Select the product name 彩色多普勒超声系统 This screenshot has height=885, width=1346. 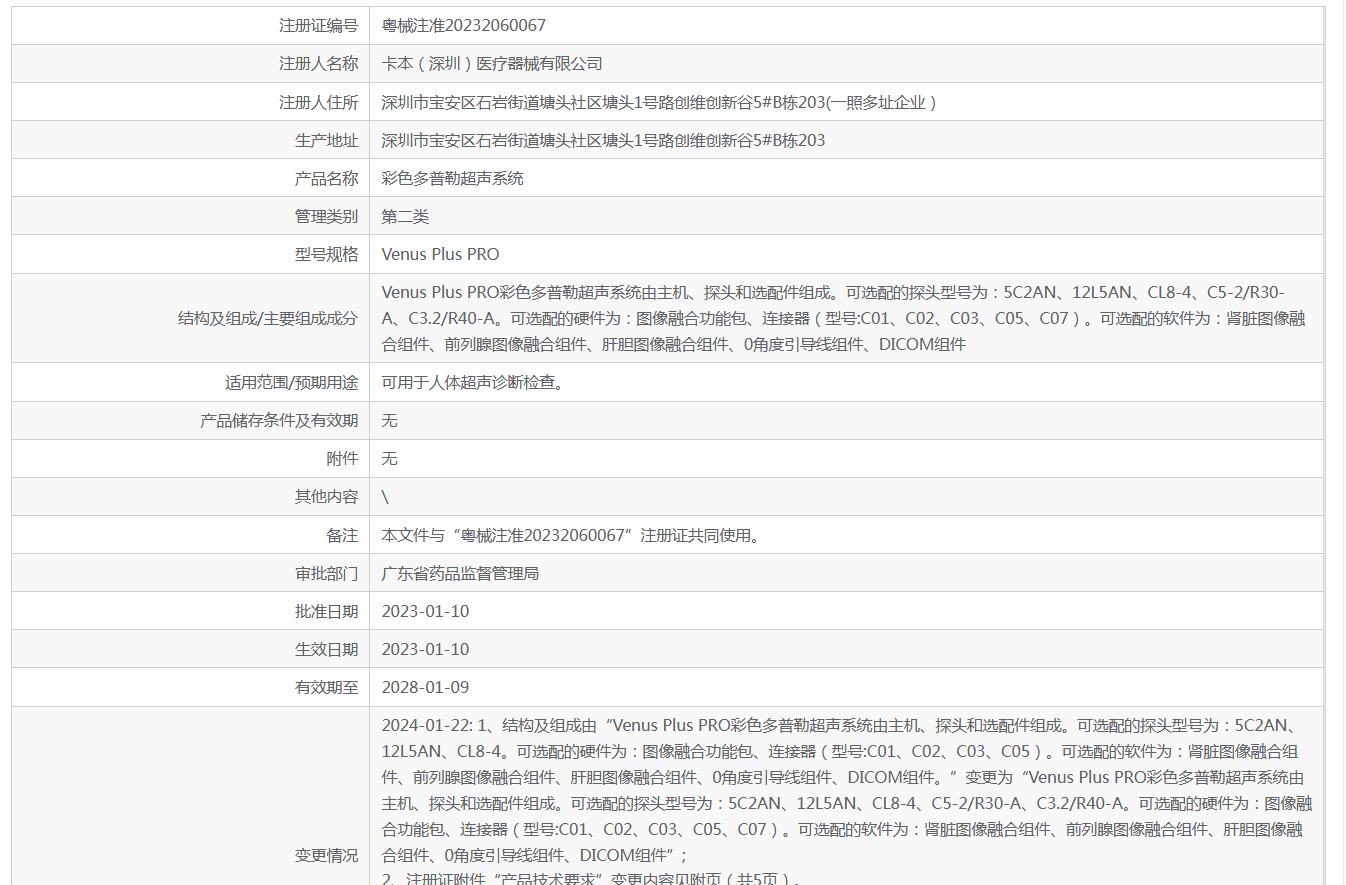(453, 178)
